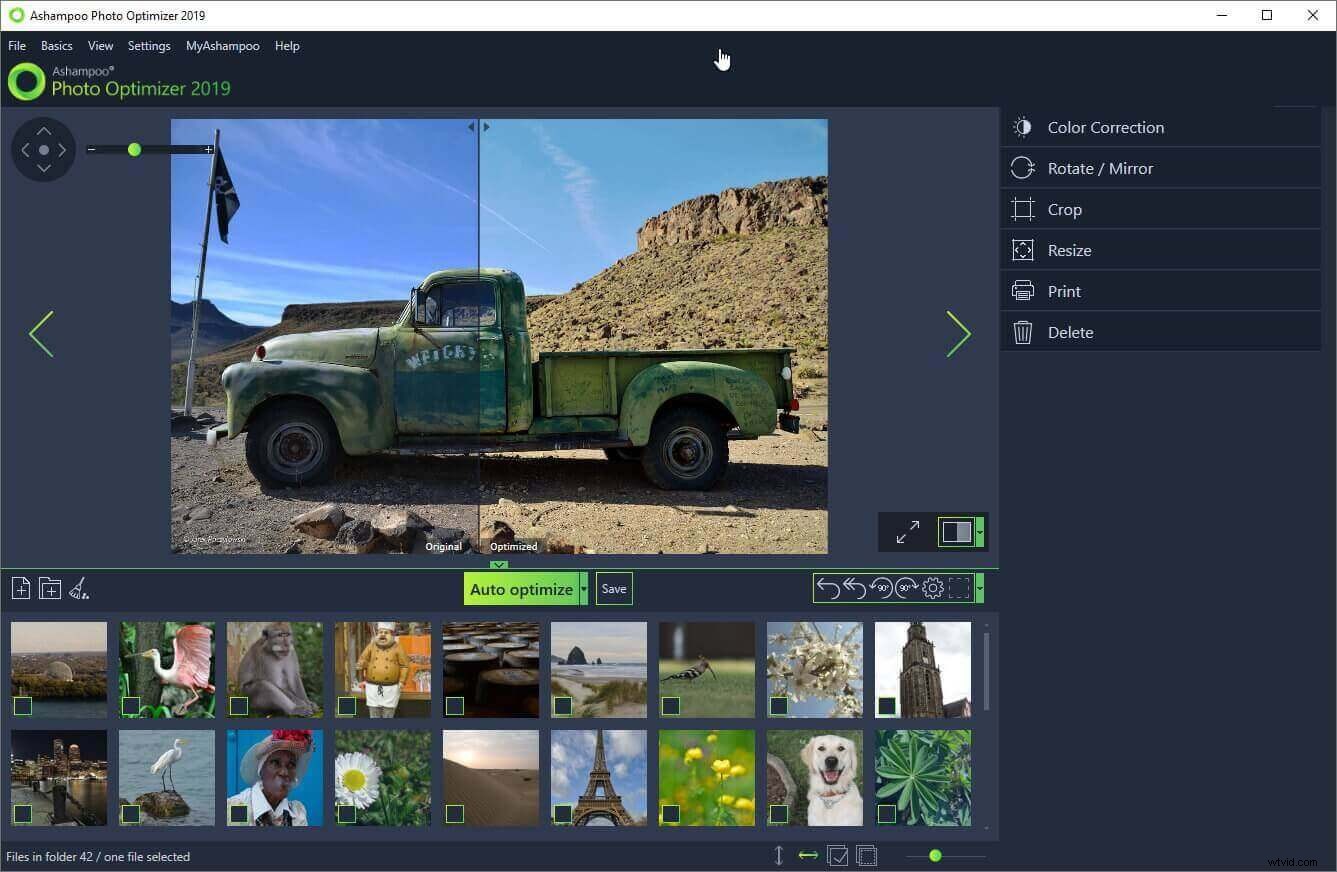Open optimization settings via gear icon

(x=933, y=588)
